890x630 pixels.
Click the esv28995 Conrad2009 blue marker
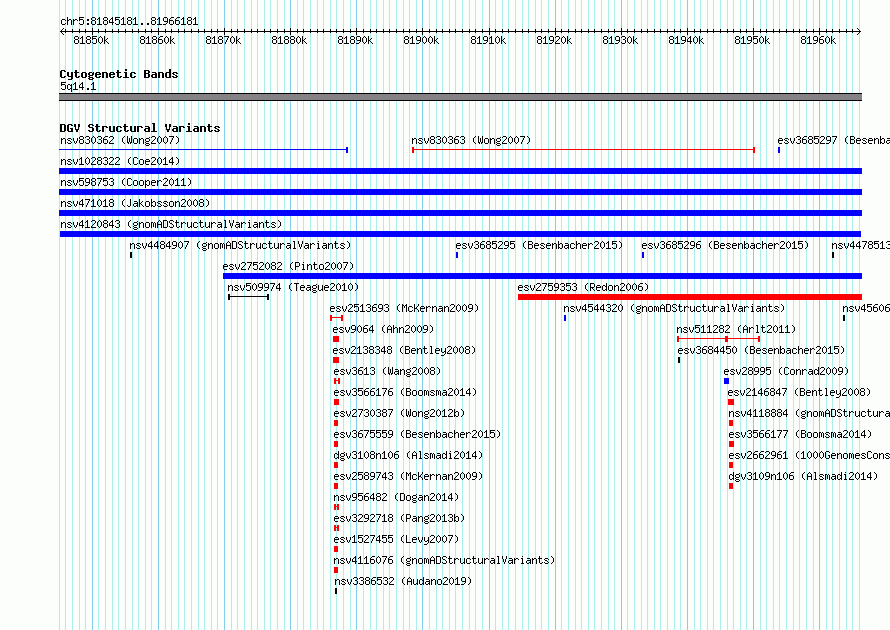pyautogui.click(x=727, y=381)
